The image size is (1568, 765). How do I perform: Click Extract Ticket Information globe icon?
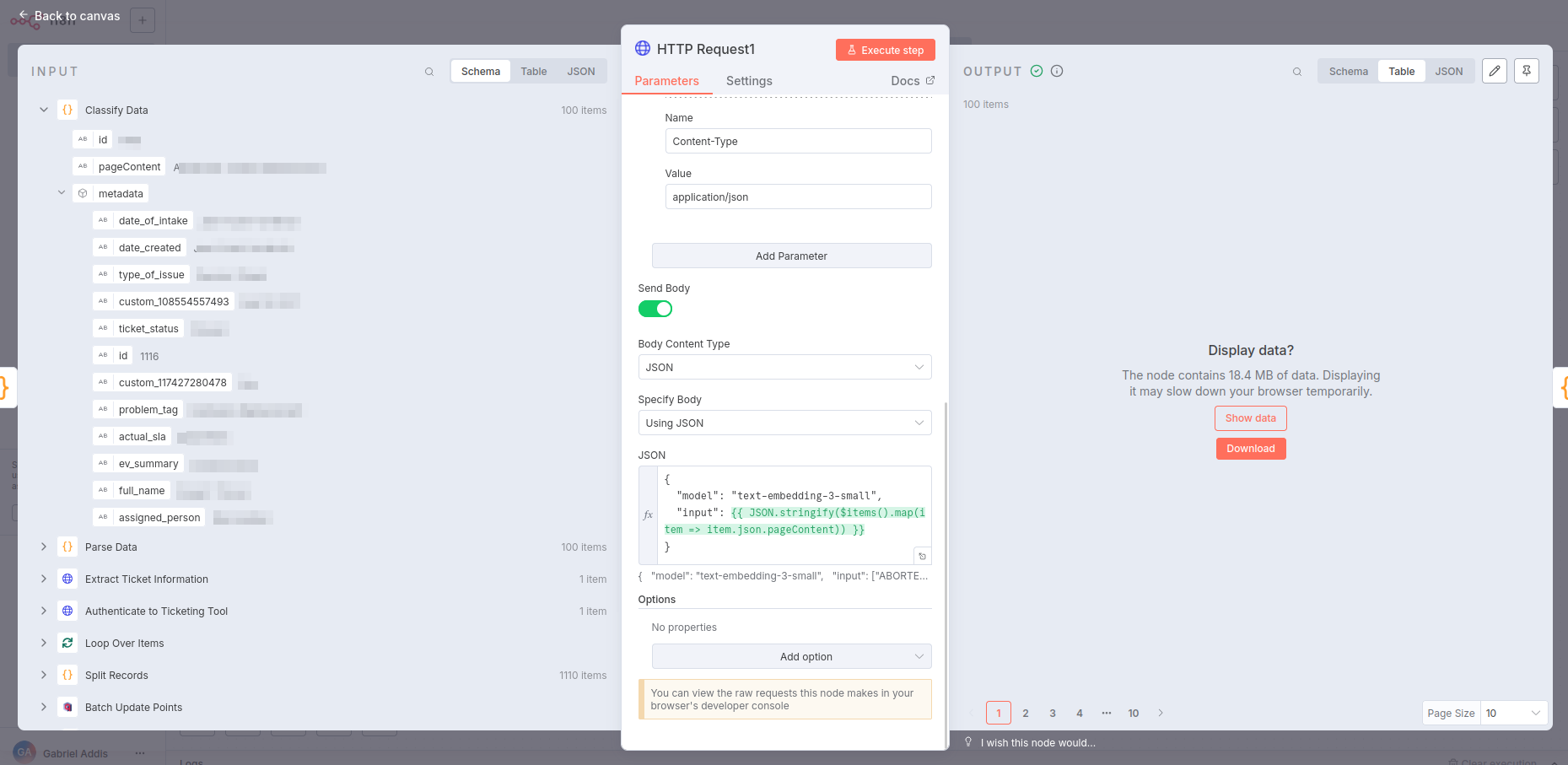pos(67,579)
